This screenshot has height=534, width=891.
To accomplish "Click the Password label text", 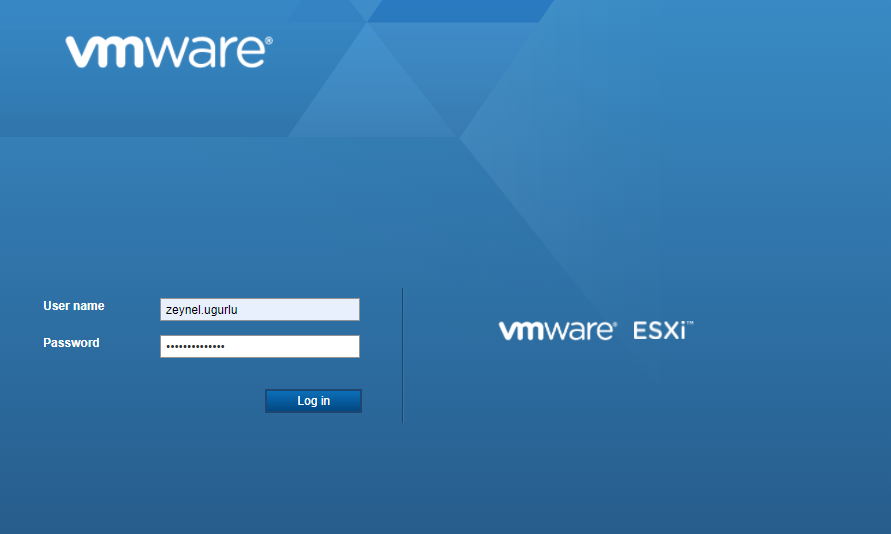I will pyautogui.click(x=71, y=343).
